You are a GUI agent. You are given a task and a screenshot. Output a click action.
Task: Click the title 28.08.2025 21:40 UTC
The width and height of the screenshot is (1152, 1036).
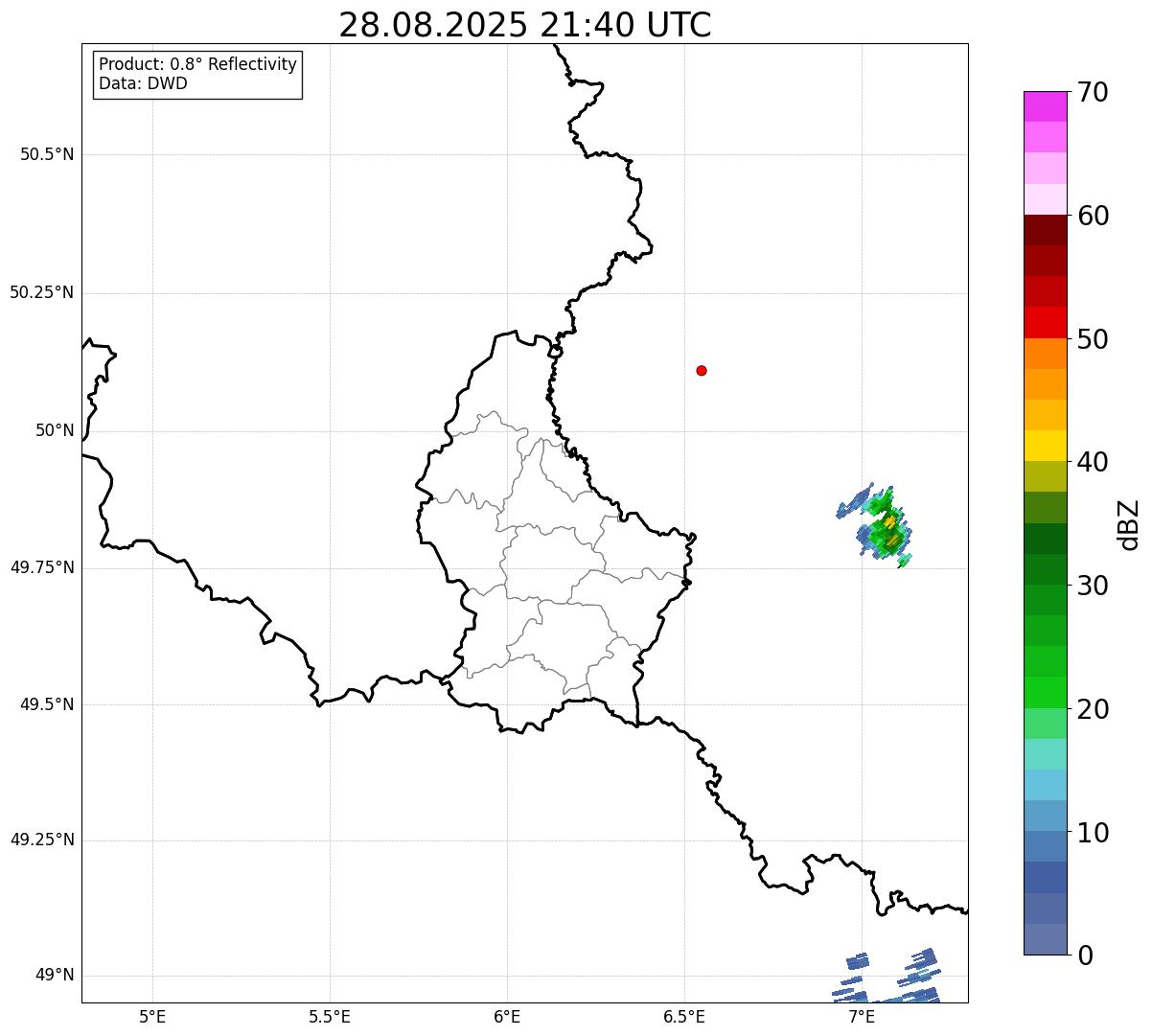tap(525, 25)
